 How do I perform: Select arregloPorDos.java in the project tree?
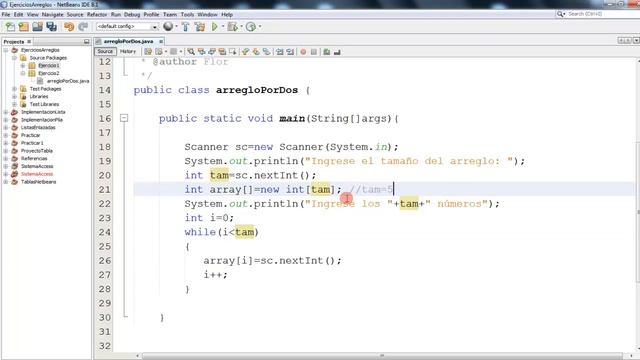pos(68,81)
